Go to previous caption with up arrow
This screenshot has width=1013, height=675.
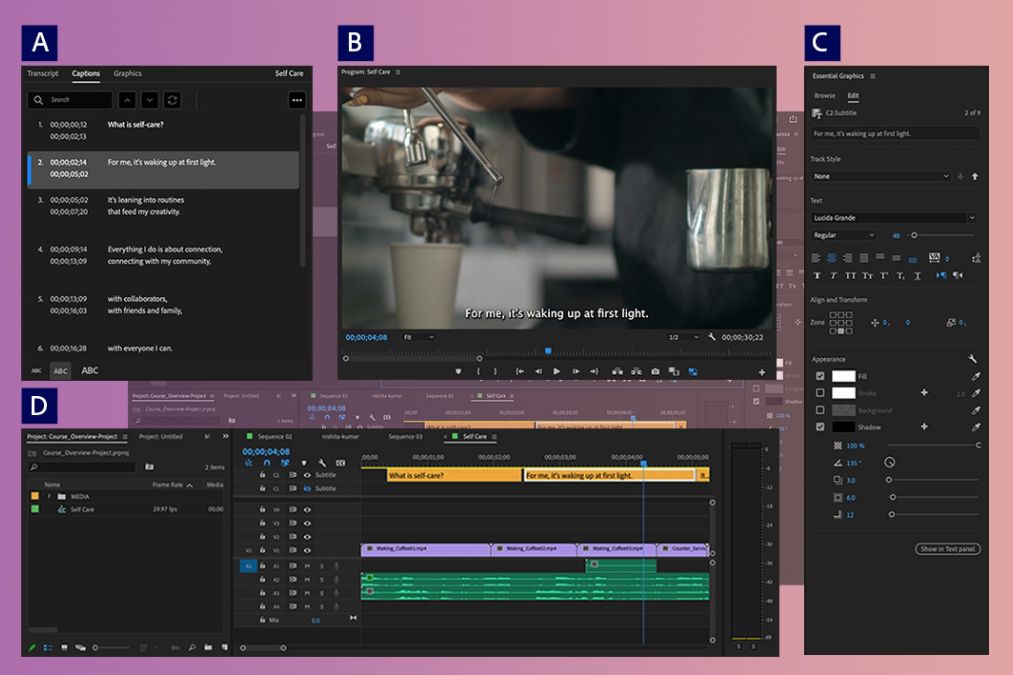pyautogui.click(x=127, y=100)
